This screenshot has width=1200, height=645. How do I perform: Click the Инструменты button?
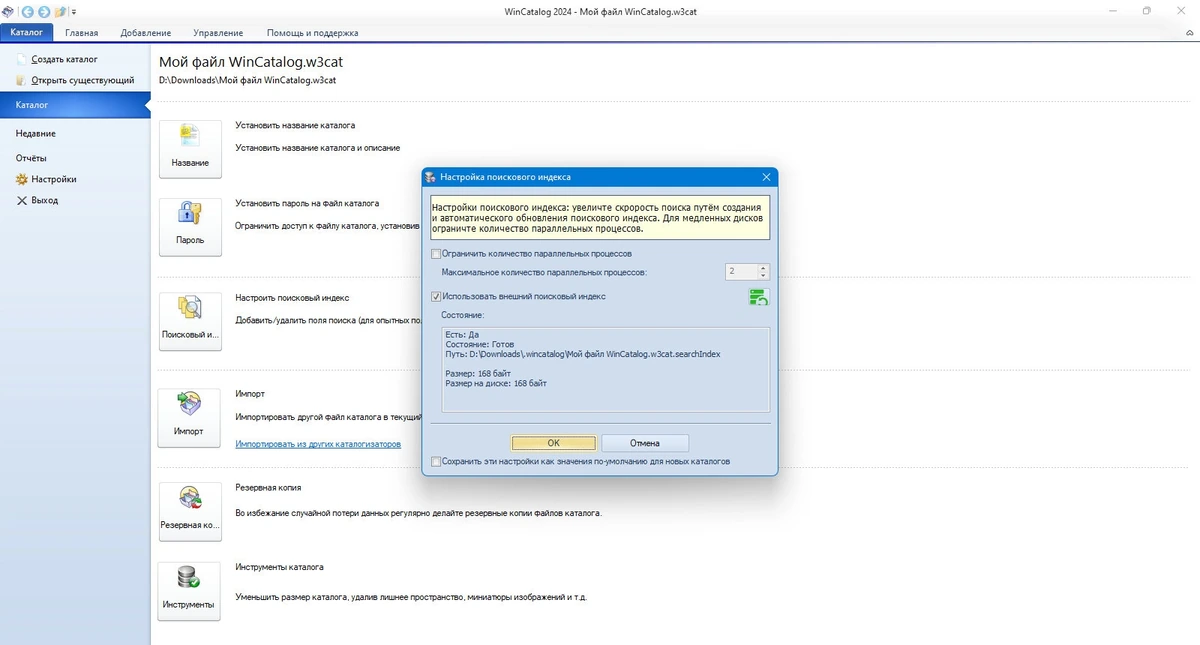[x=190, y=592]
